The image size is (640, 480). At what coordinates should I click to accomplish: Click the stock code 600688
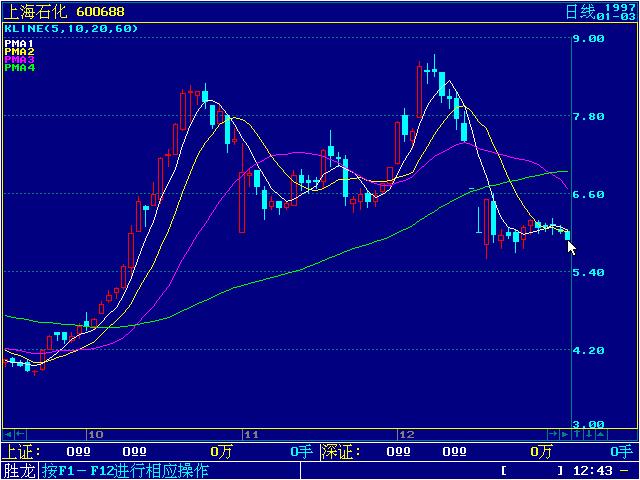click(101, 11)
